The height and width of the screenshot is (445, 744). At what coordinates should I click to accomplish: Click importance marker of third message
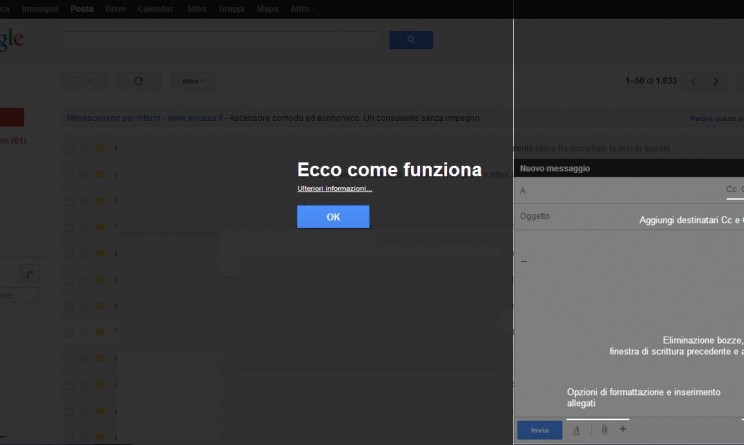click(x=101, y=201)
